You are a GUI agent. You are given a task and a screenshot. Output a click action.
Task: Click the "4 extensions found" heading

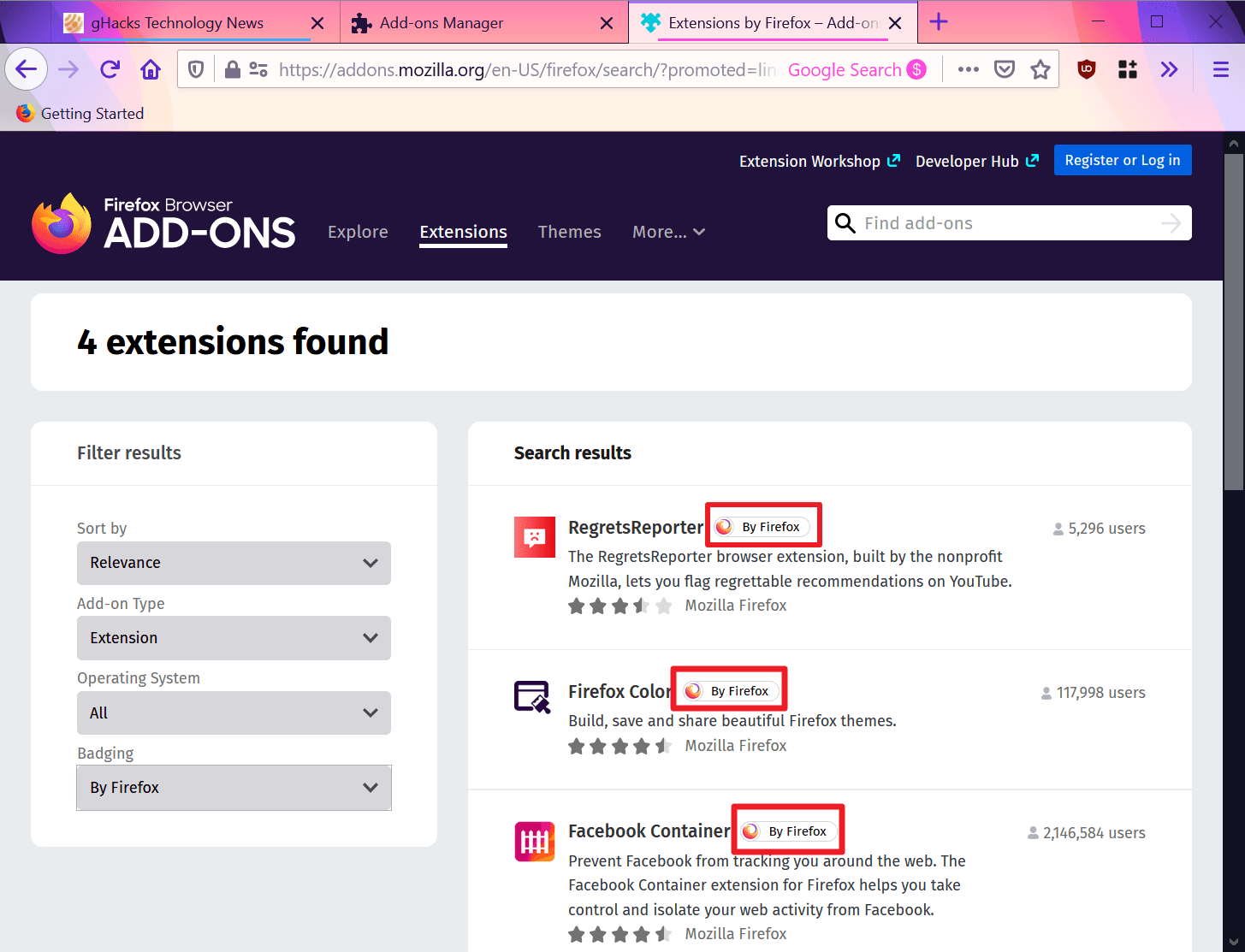pyautogui.click(x=233, y=342)
